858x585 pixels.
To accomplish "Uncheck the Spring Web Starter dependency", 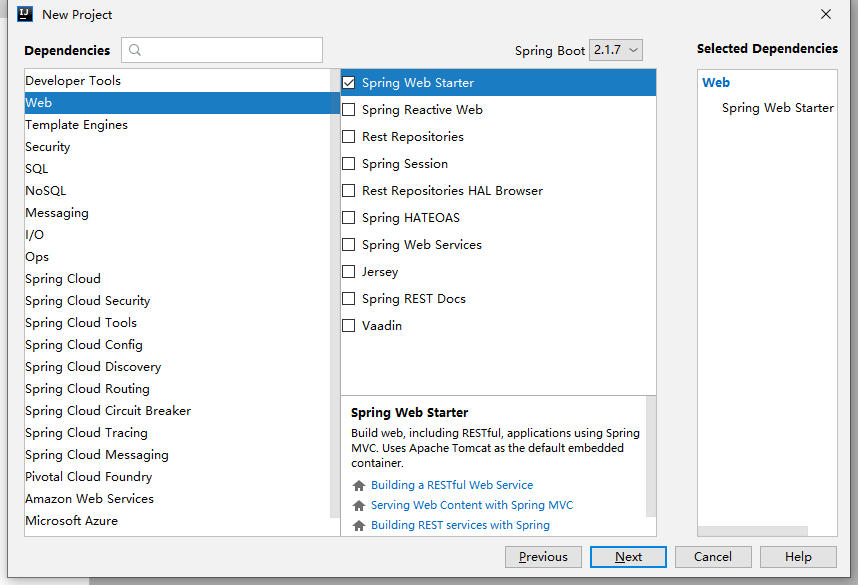I will click(x=349, y=82).
